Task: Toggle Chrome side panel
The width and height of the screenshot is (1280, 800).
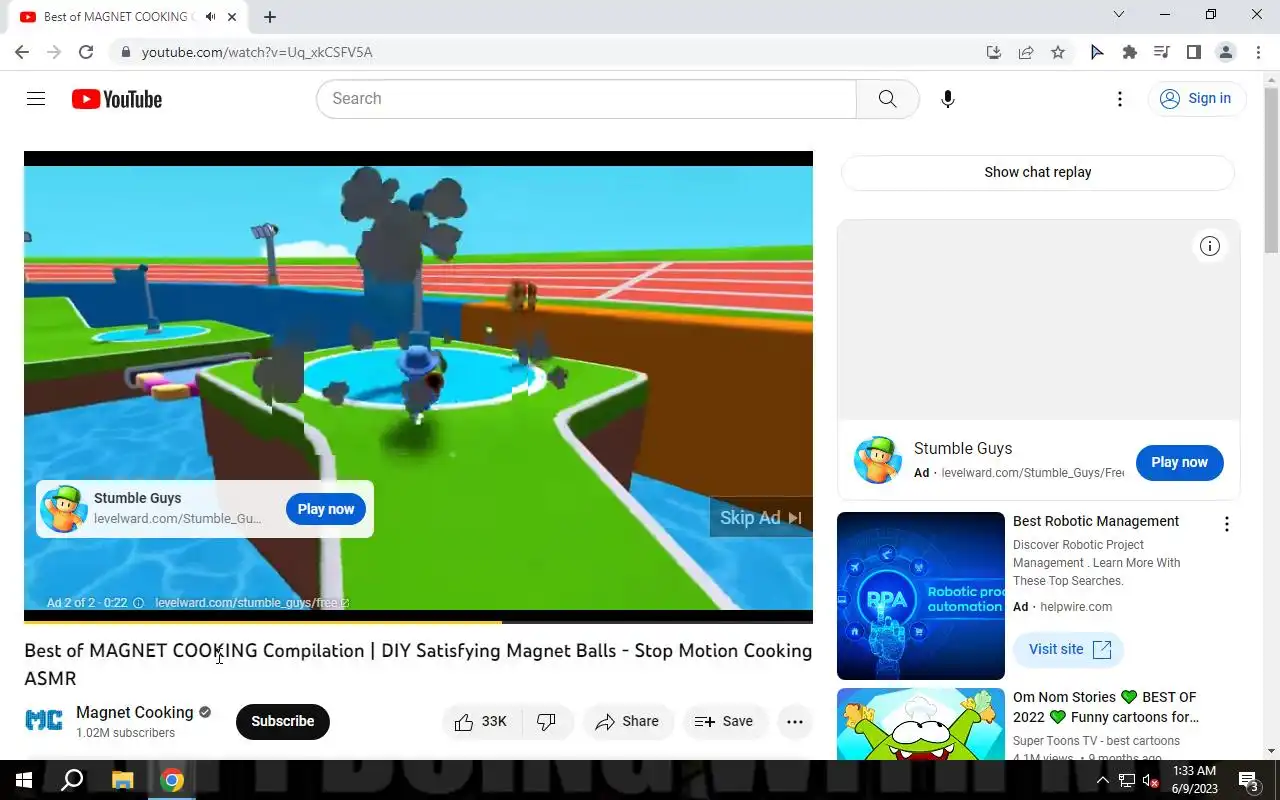Action: pos(1194,52)
